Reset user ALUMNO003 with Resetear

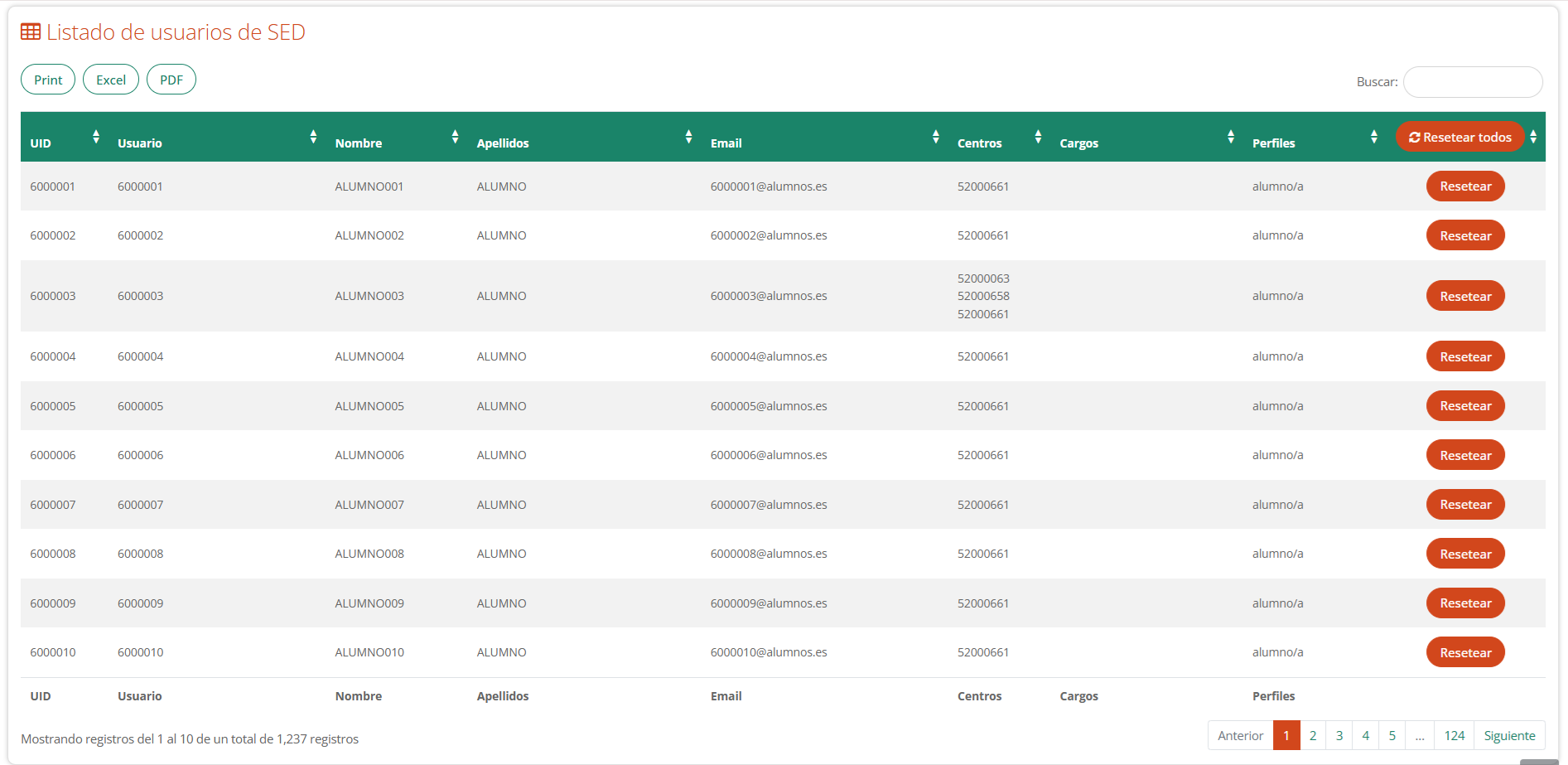click(x=1465, y=296)
